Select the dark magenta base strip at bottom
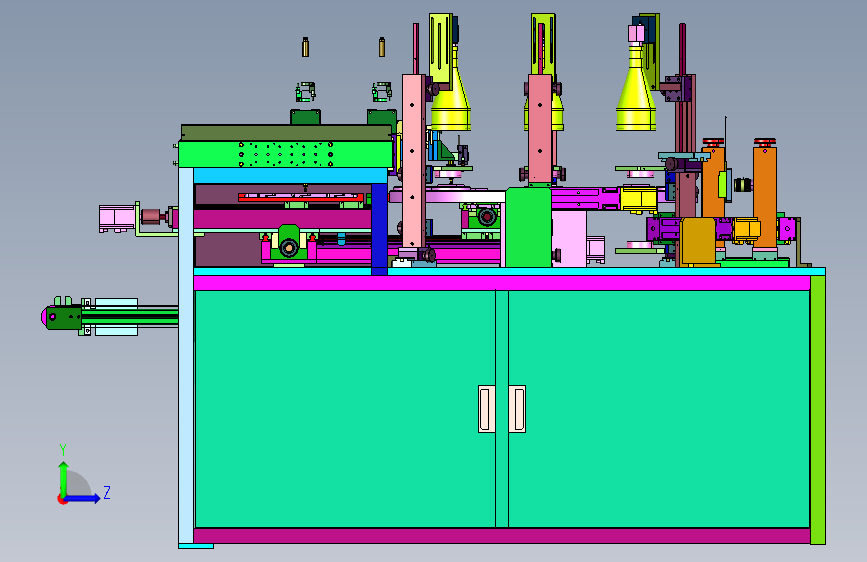 coord(502,535)
